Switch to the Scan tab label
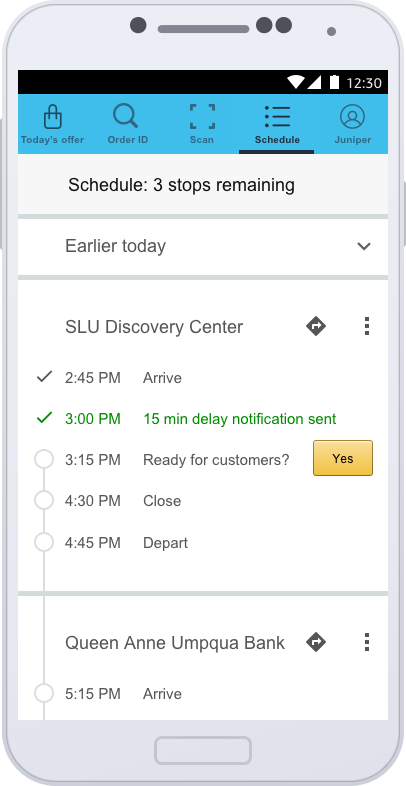This screenshot has width=406, height=786. 202,140
